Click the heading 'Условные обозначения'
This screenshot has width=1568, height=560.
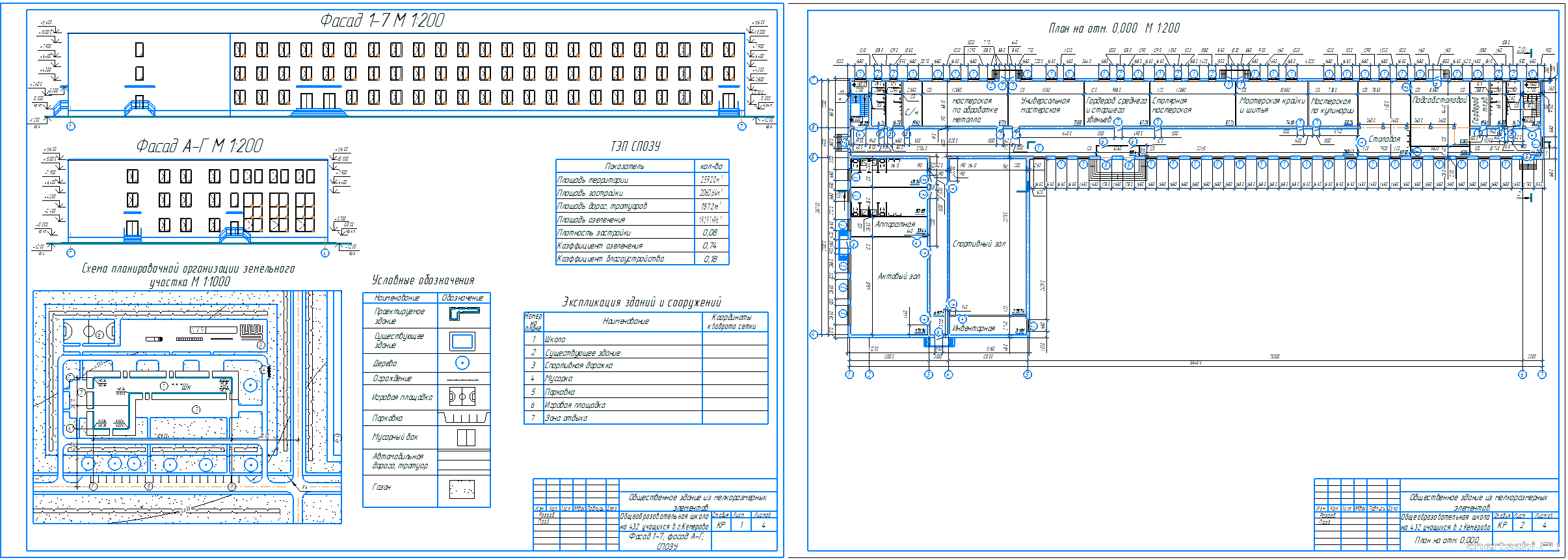coord(423,280)
